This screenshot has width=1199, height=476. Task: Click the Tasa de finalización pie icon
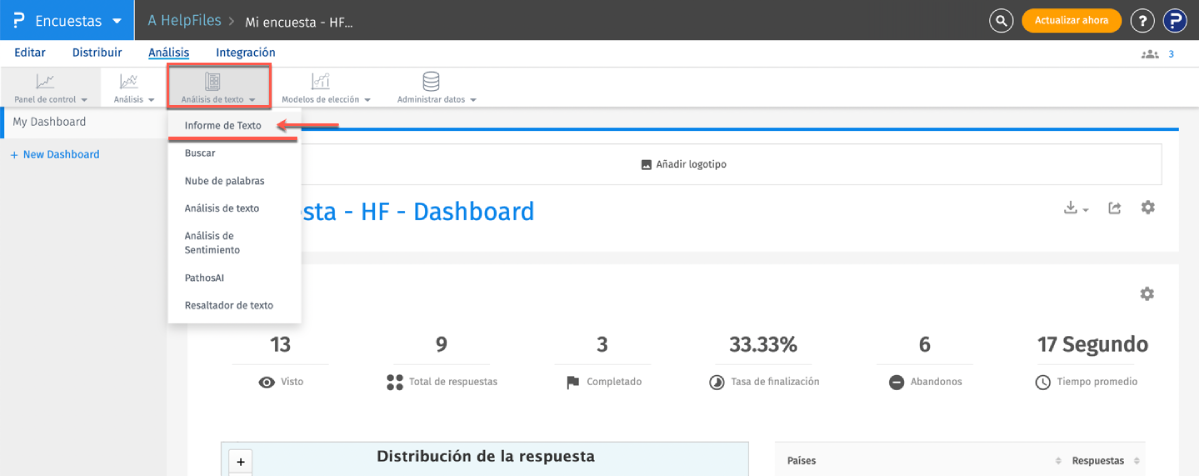(x=718, y=382)
